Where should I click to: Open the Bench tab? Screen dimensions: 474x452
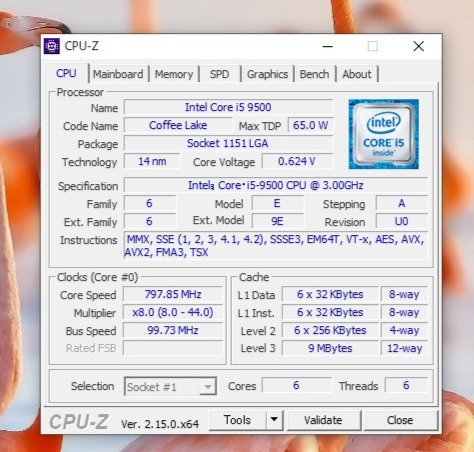click(x=314, y=74)
